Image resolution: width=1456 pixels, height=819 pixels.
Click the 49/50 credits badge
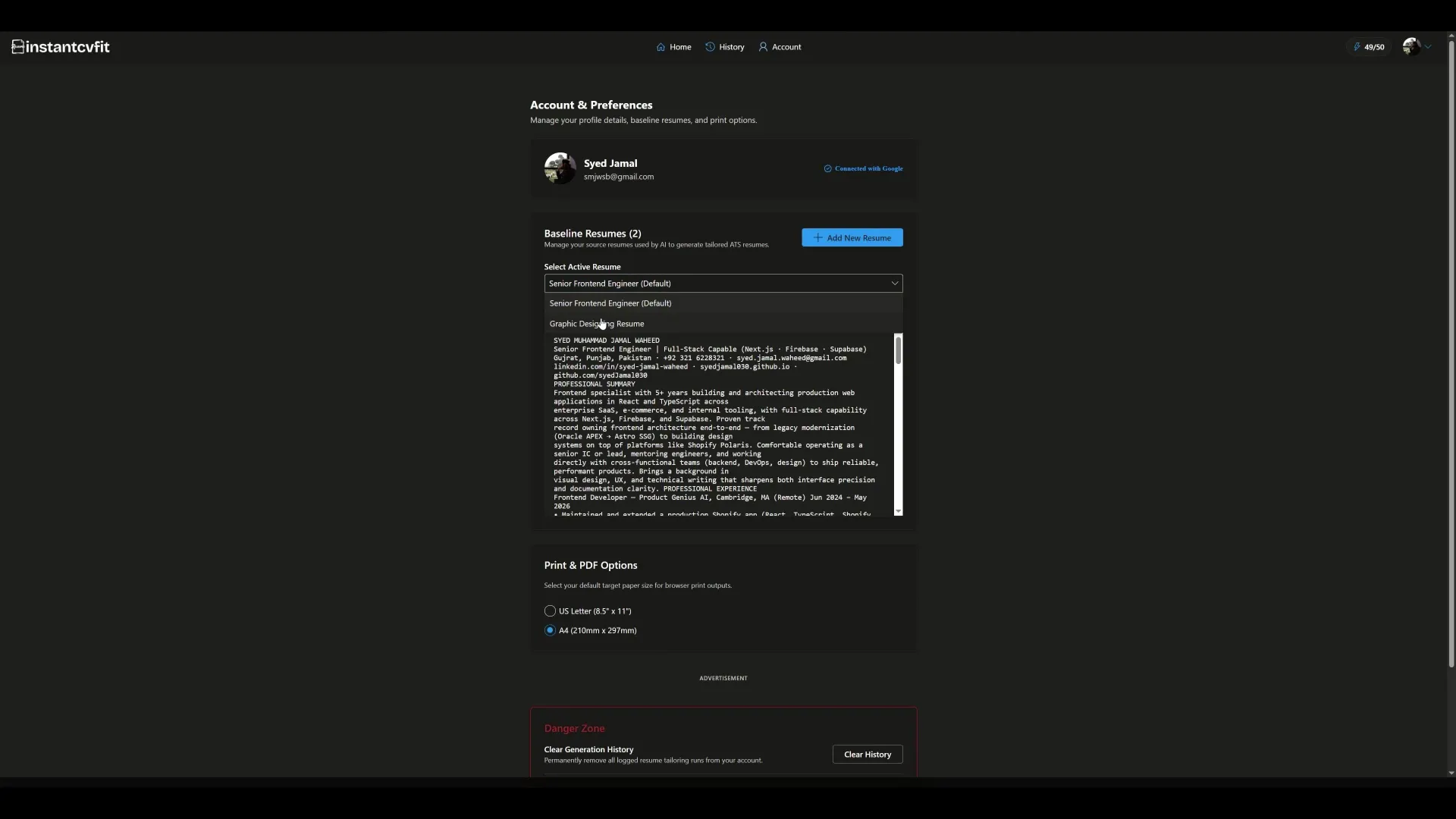pyautogui.click(x=1370, y=47)
